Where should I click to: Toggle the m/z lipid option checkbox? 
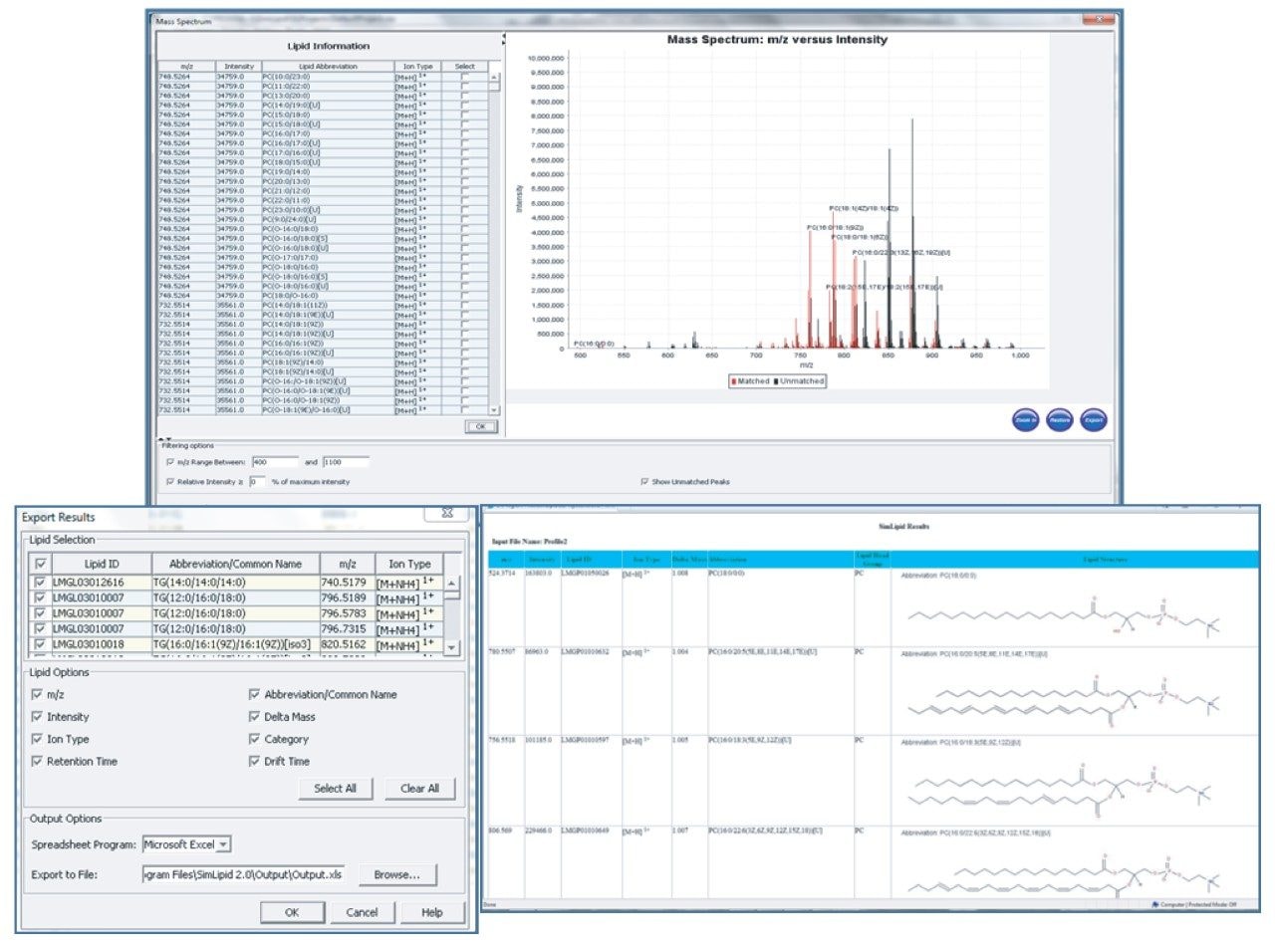38,695
